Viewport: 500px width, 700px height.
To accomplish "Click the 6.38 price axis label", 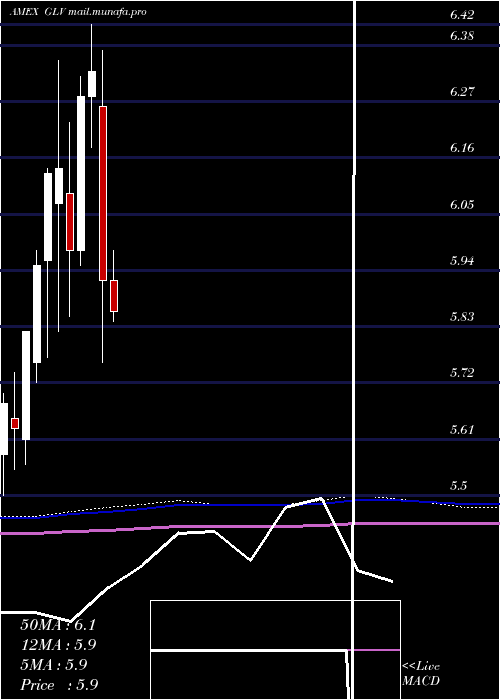I will 462,35.
